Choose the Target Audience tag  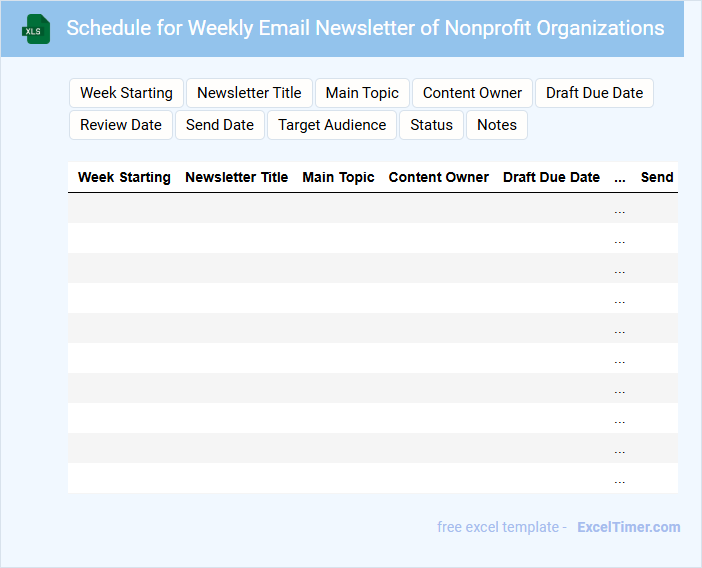332,125
